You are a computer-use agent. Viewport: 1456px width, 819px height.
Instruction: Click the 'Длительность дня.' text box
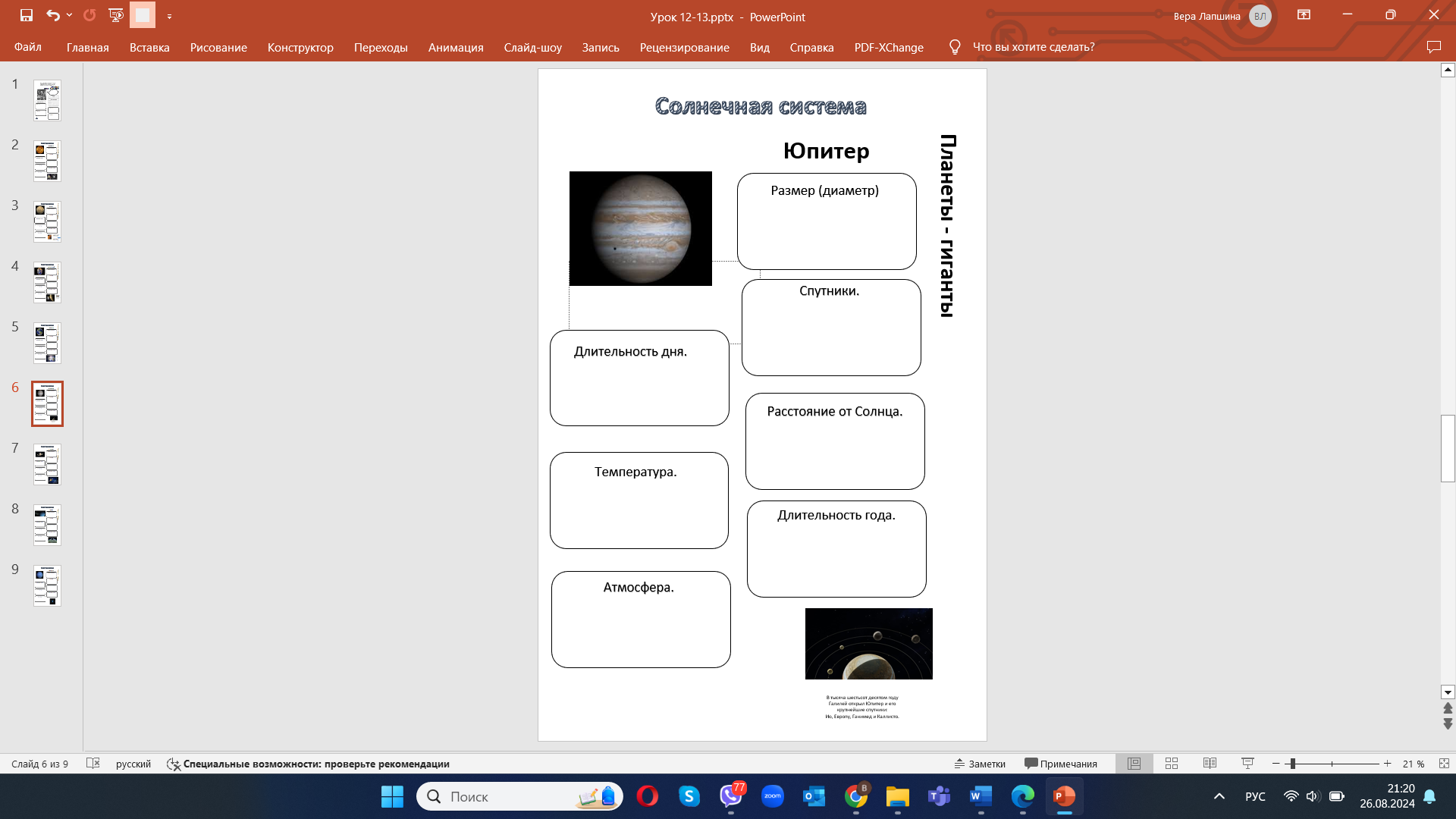point(639,378)
